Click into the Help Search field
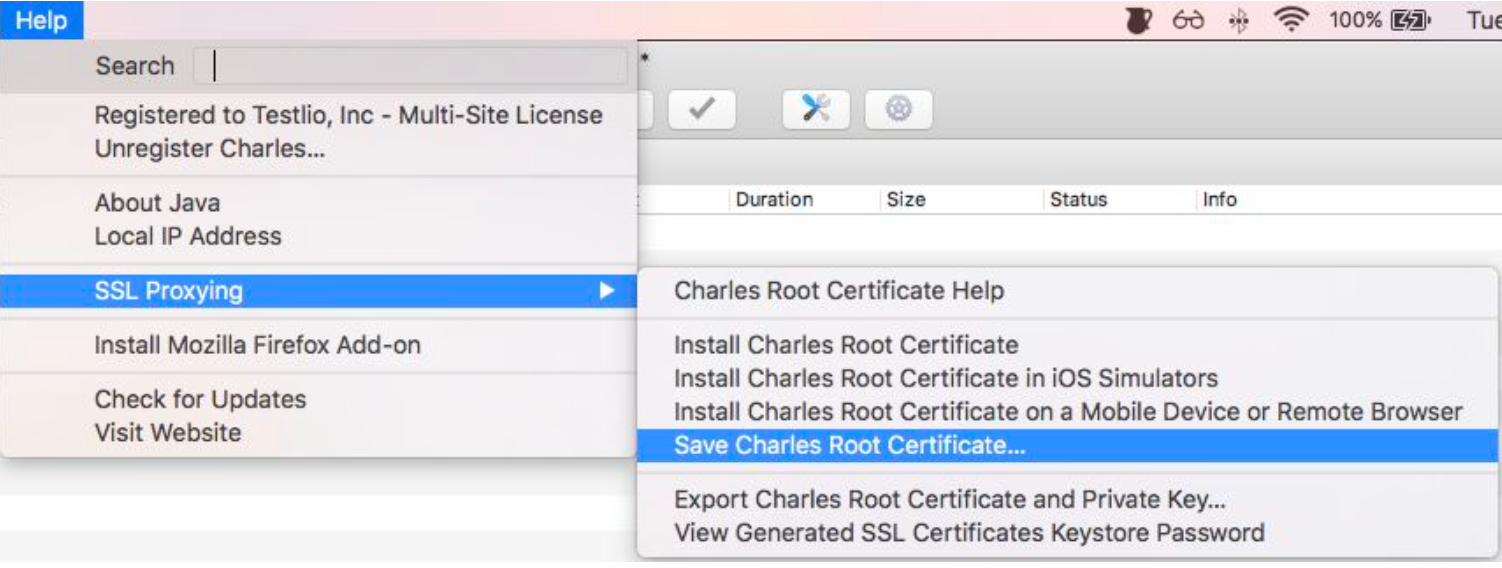The image size is (1502, 568). (x=410, y=66)
